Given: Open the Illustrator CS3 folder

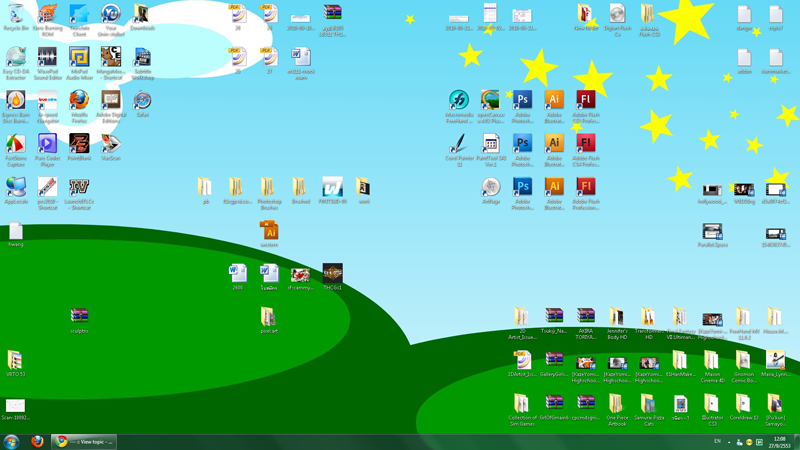Looking at the screenshot, I should pos(712,410).
